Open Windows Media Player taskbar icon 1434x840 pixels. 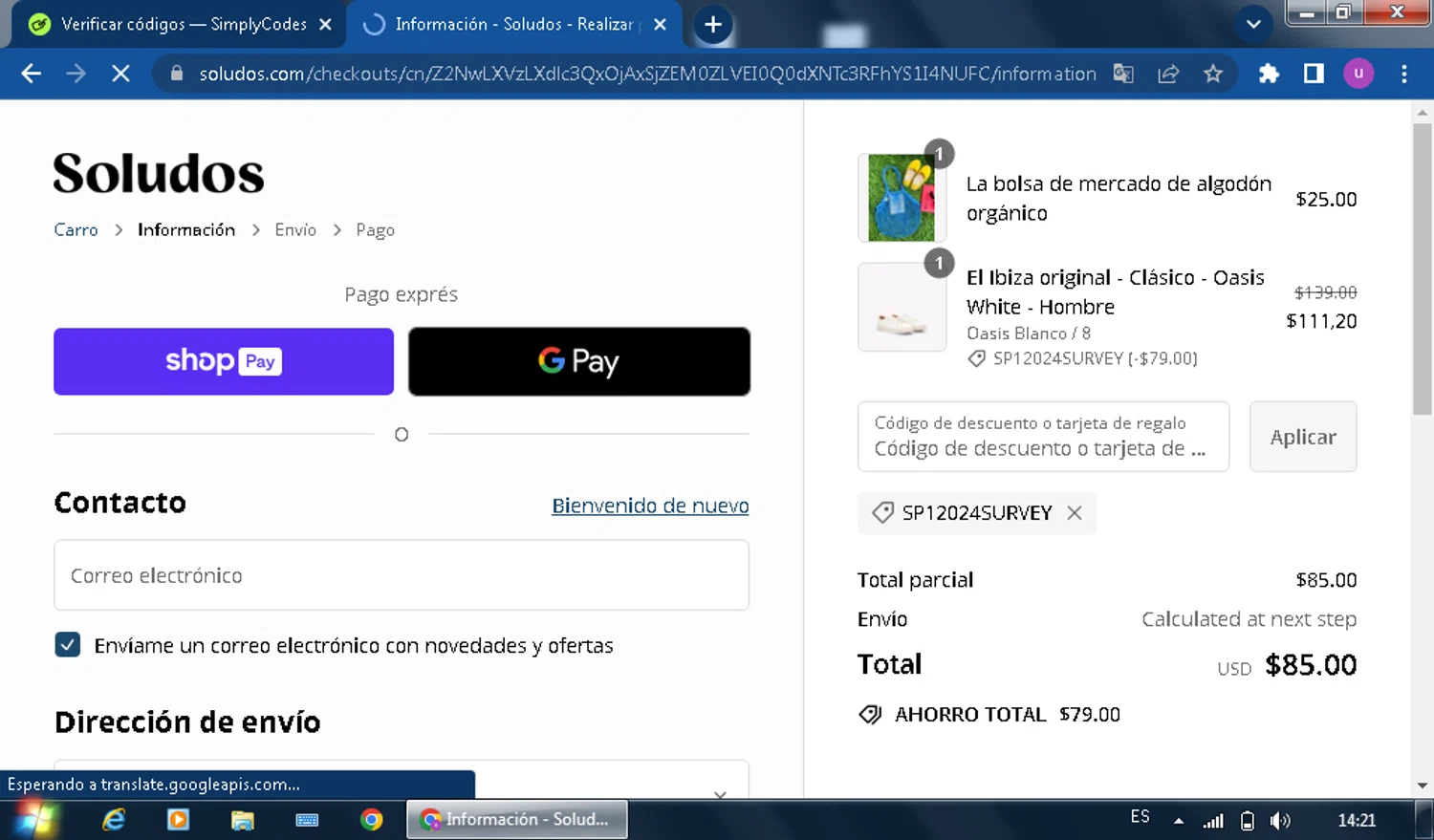[178, 820]
